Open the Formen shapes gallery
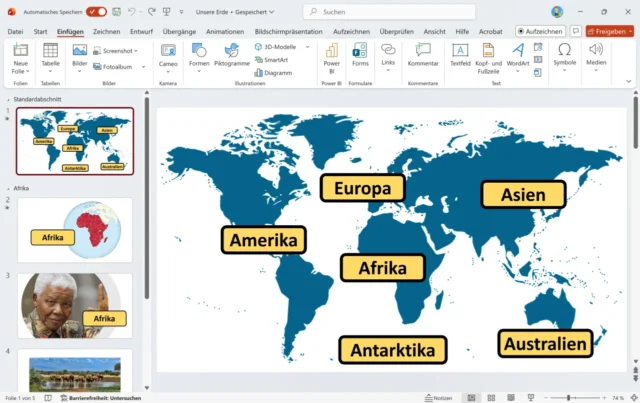 pyautogui.click(x=199, y=59)
